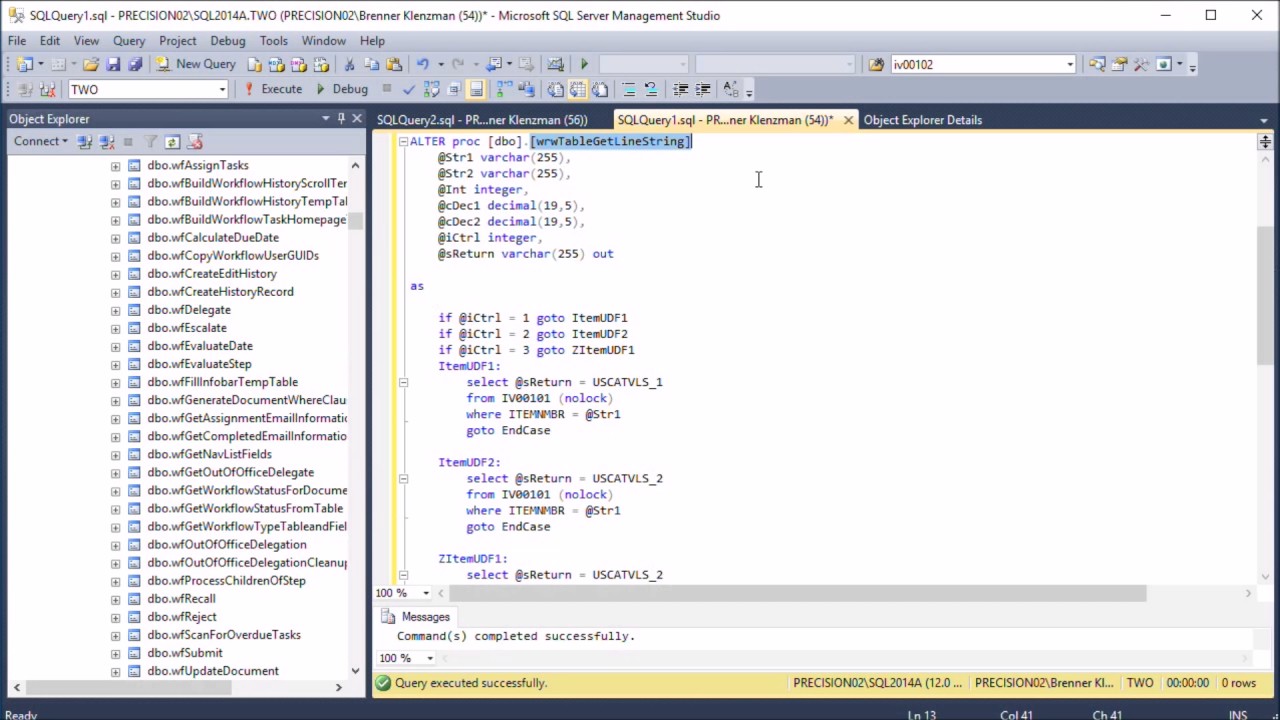Open the Properties Window toolbar icon
The image size is (1280, 720).
point(1119,64)
